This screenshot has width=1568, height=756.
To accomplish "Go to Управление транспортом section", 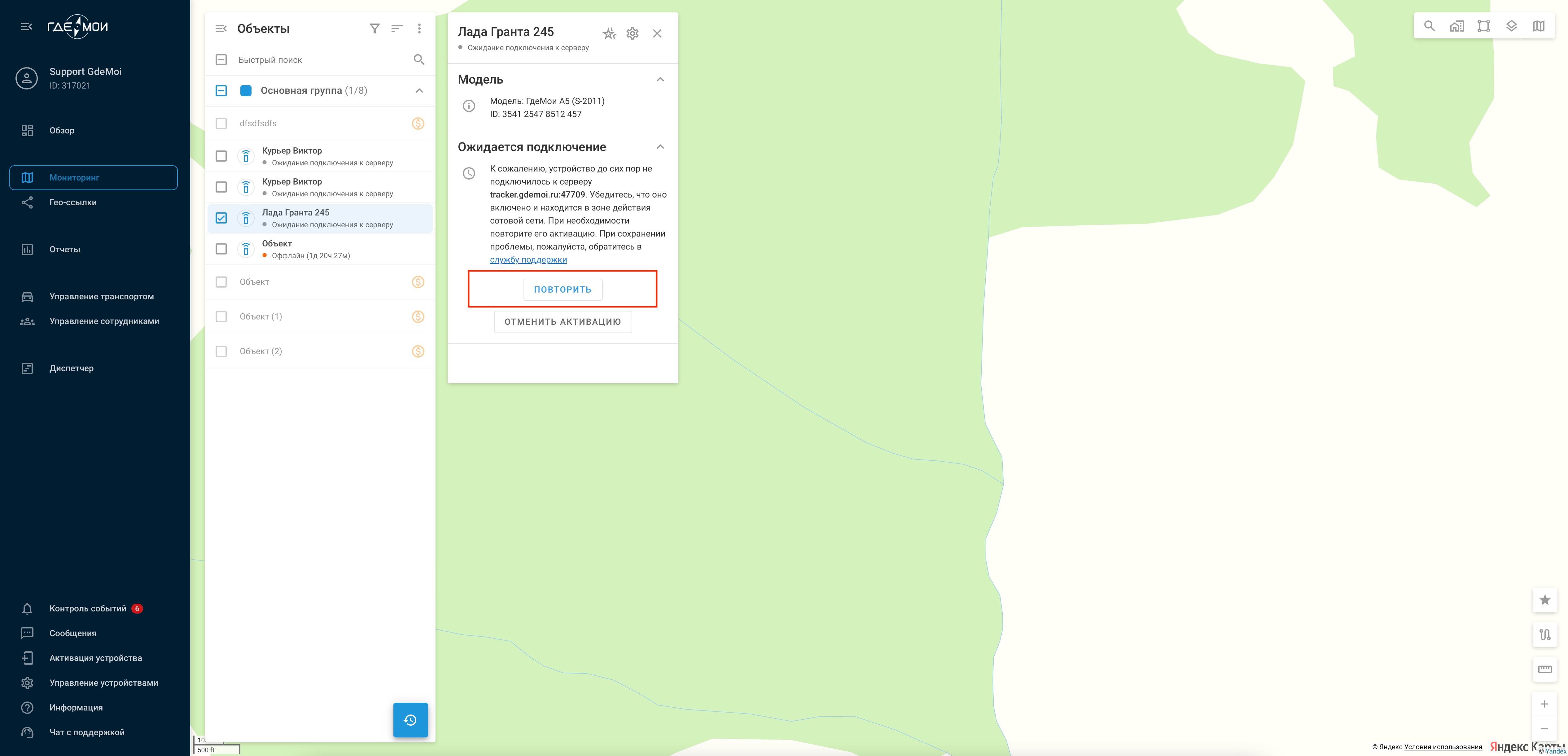I will [101, 297].
